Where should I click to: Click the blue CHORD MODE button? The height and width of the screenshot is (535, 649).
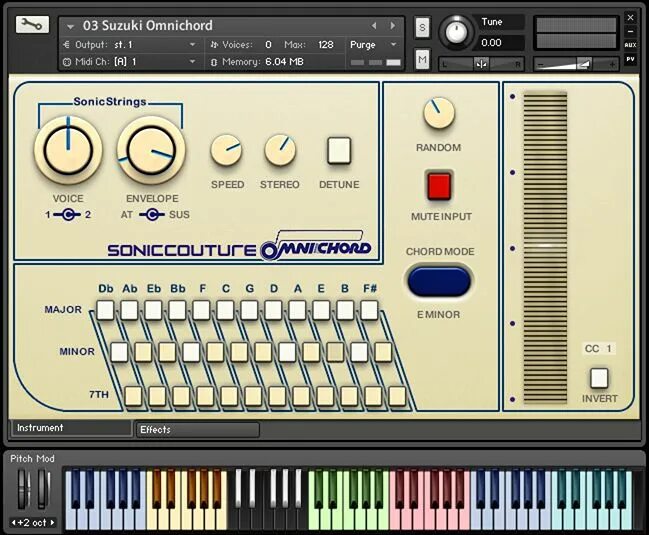439,281
